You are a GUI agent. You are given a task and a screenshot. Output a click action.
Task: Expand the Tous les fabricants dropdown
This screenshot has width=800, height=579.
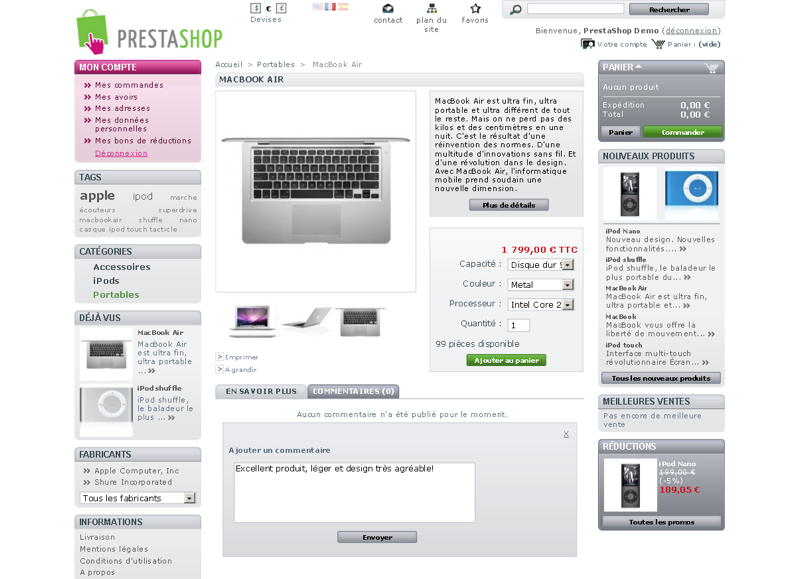[138, 498]
